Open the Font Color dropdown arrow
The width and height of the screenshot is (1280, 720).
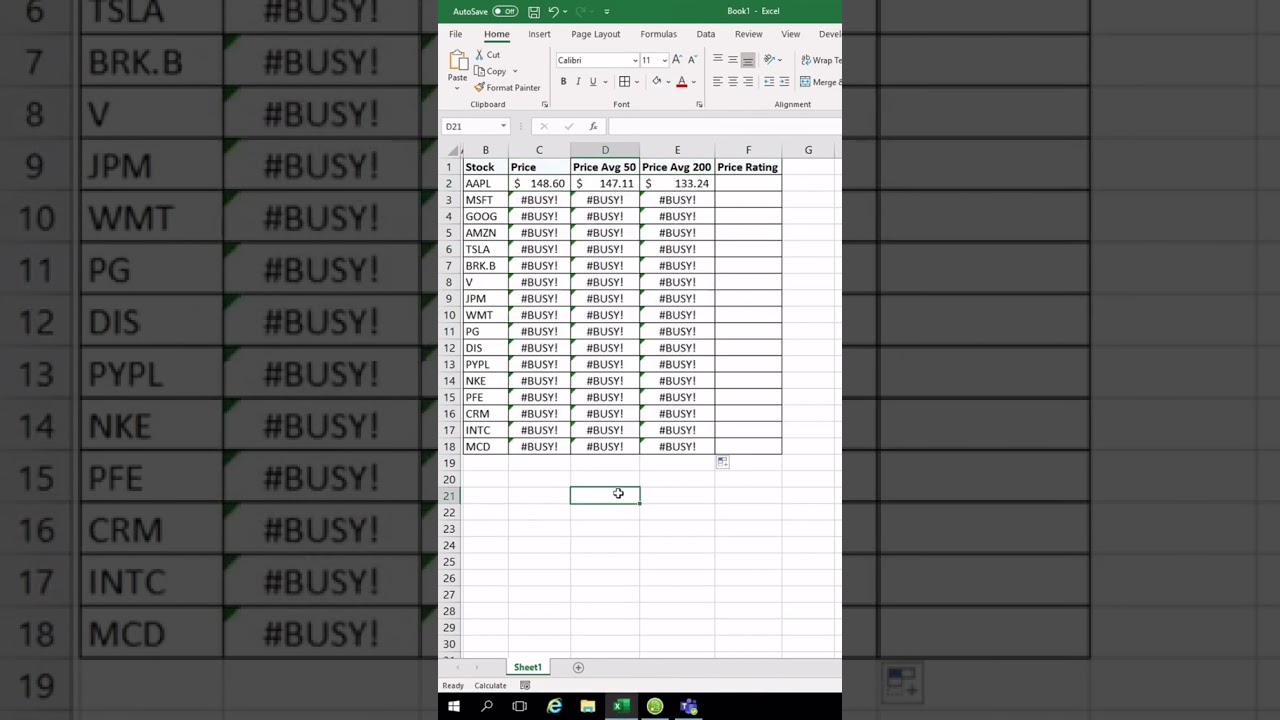point(693,82)
